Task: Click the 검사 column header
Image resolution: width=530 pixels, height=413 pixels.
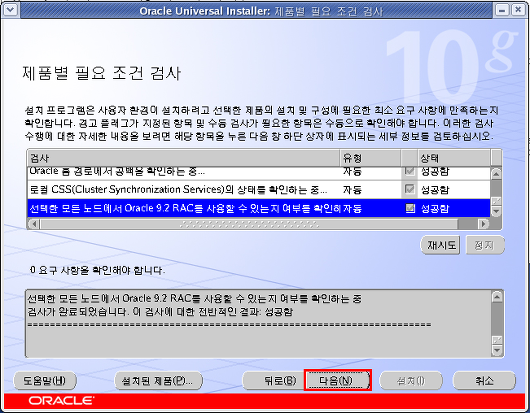Action: pos(184,158)
